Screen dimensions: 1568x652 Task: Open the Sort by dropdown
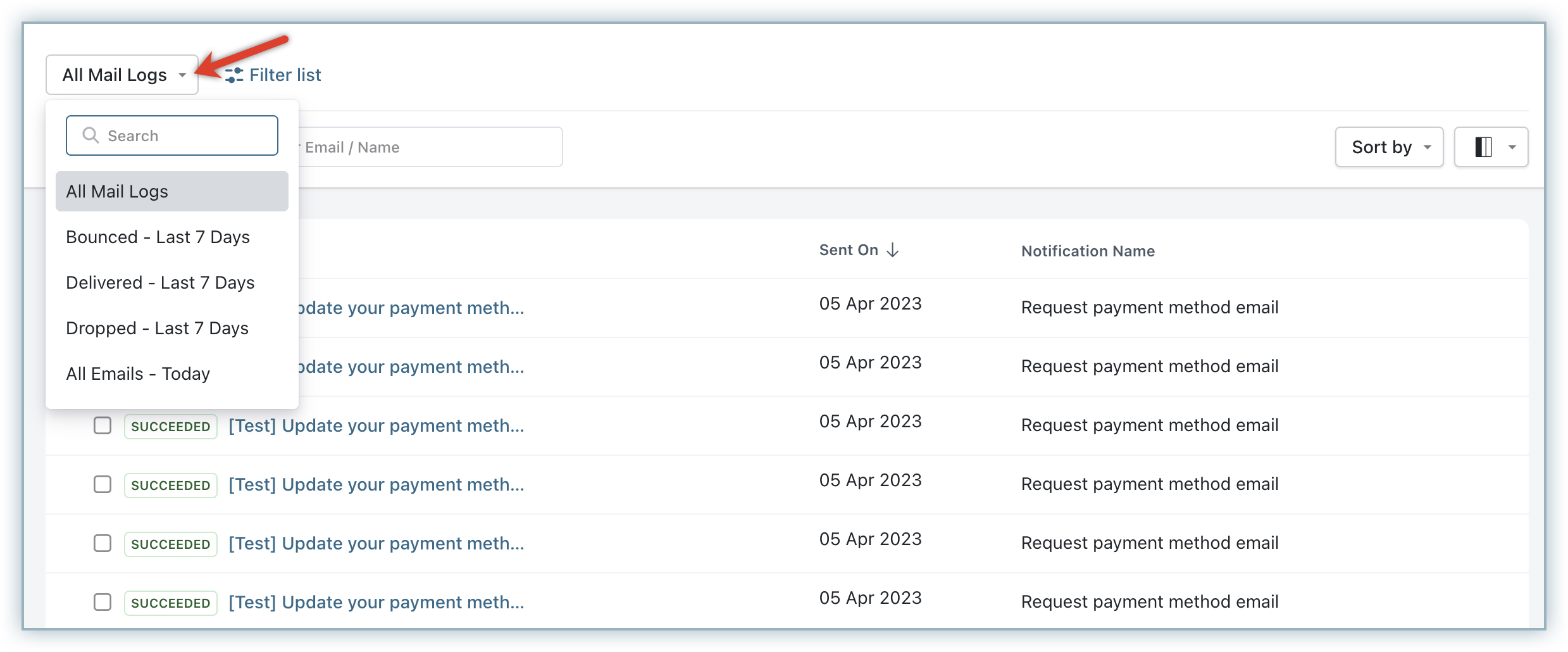[x=1389, y=147]
